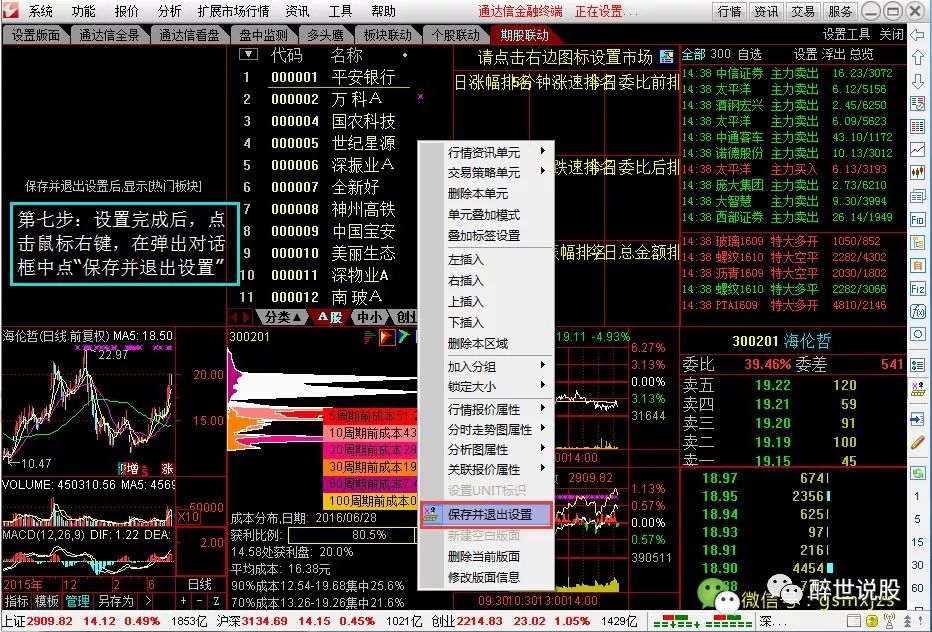Image resolution: width=932 pixels, height=632 pixels.
Task: Click the 总览 link in alerts panel
Action: point(861,55)
